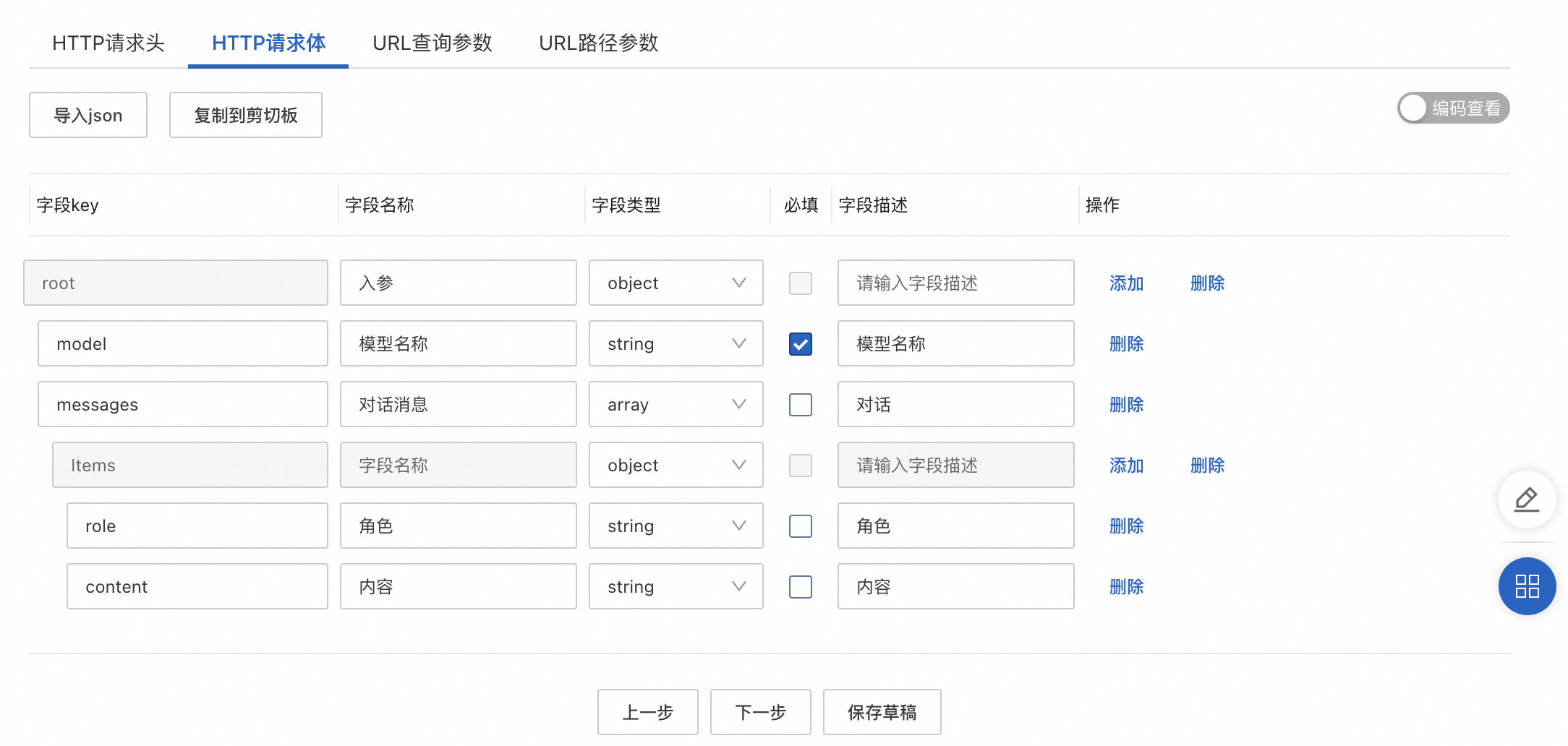Delete the messages field row
Image resolution: width=1568 pixels, height=746 pixels.
click(x=1127, y=405)
